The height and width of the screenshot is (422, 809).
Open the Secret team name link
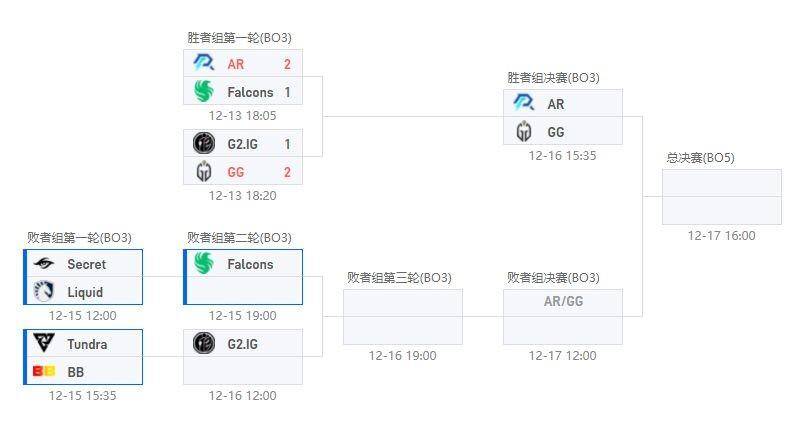[x=86, y=264]
